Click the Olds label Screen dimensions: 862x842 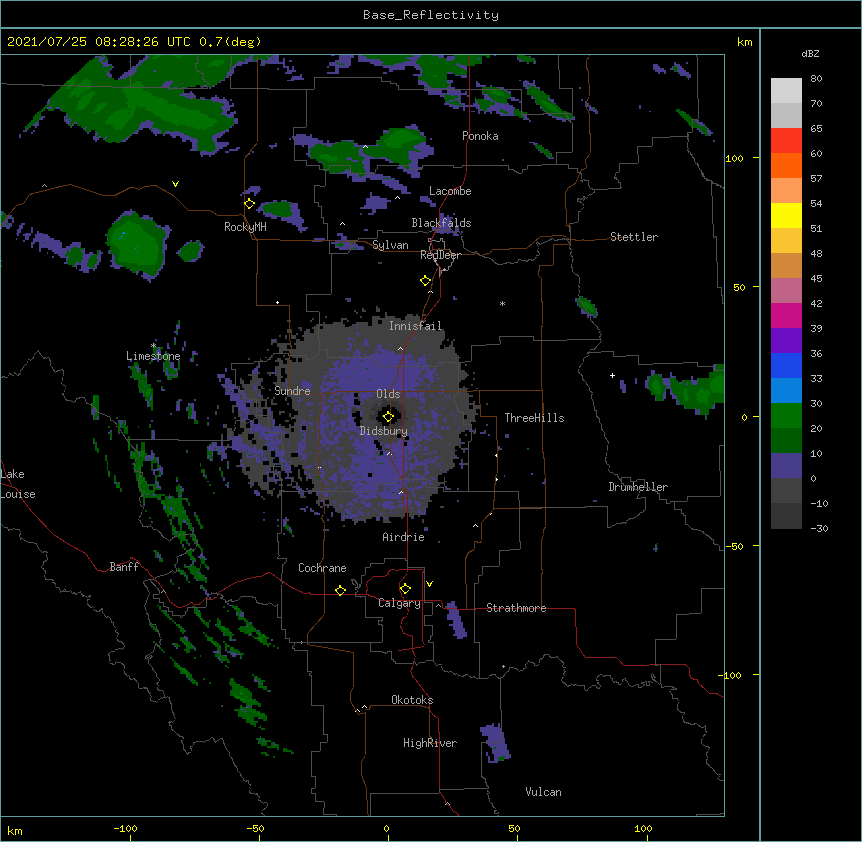tap(388, 394)
